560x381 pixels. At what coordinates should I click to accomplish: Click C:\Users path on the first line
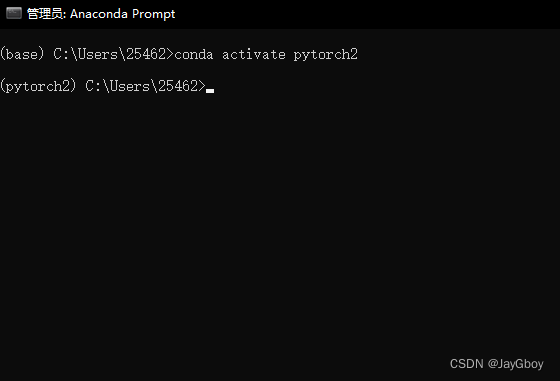coord(85,54)
